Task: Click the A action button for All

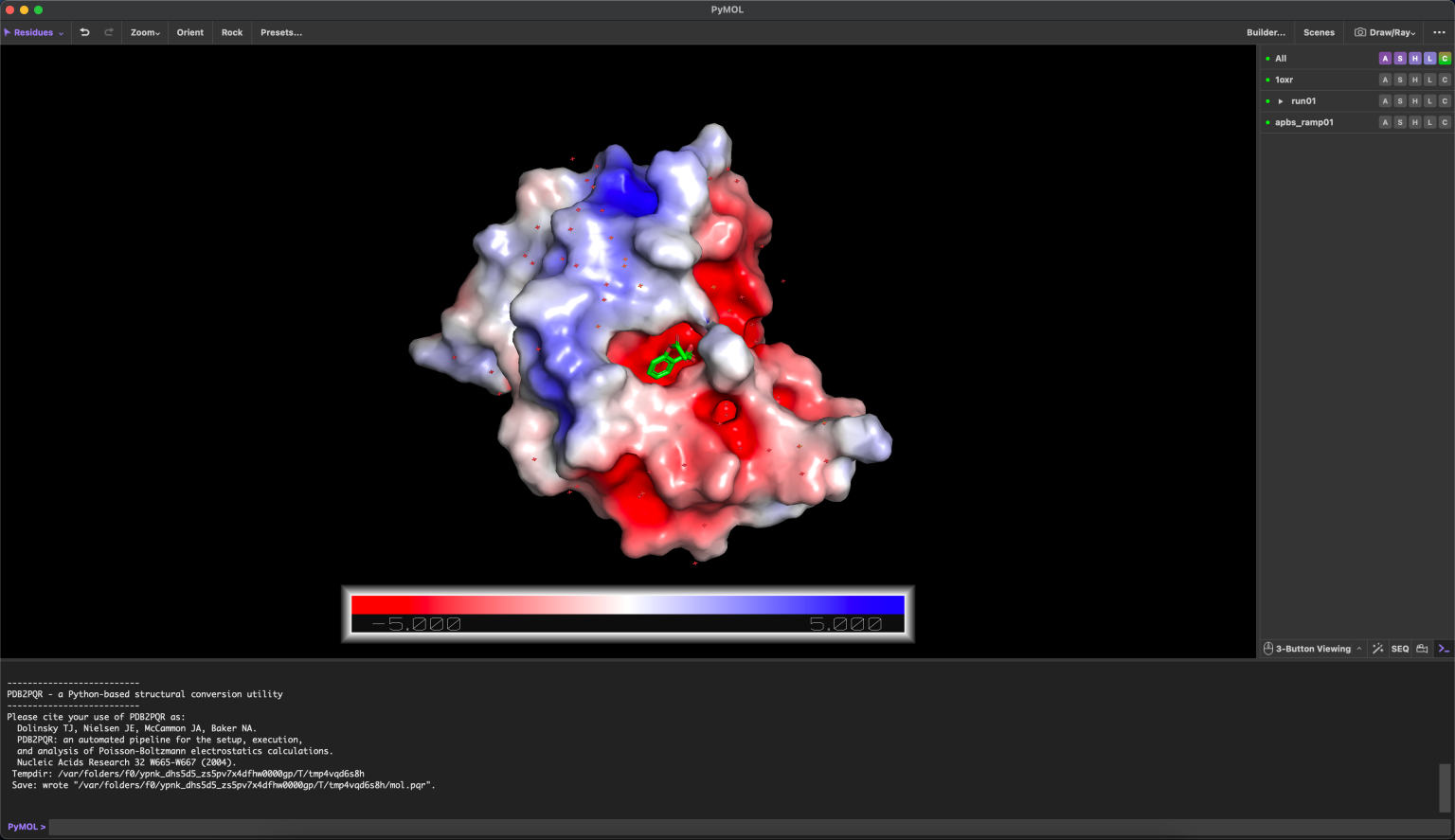Action: pos(1385,59)
